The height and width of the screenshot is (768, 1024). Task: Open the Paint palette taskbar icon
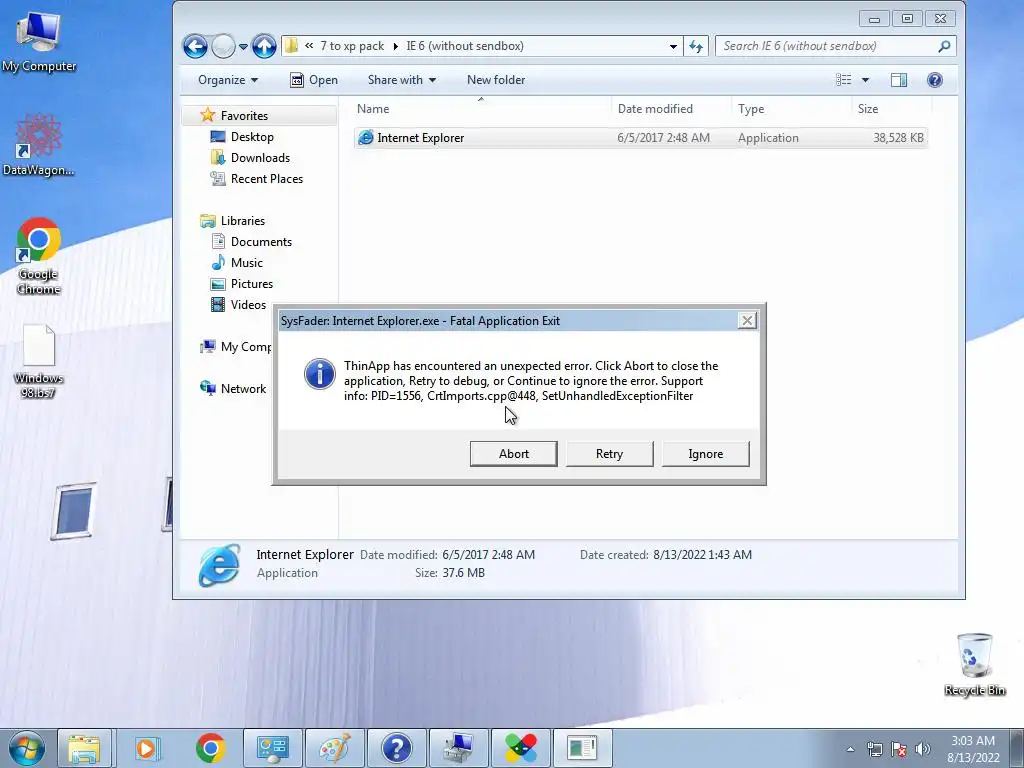click(334, 748)
